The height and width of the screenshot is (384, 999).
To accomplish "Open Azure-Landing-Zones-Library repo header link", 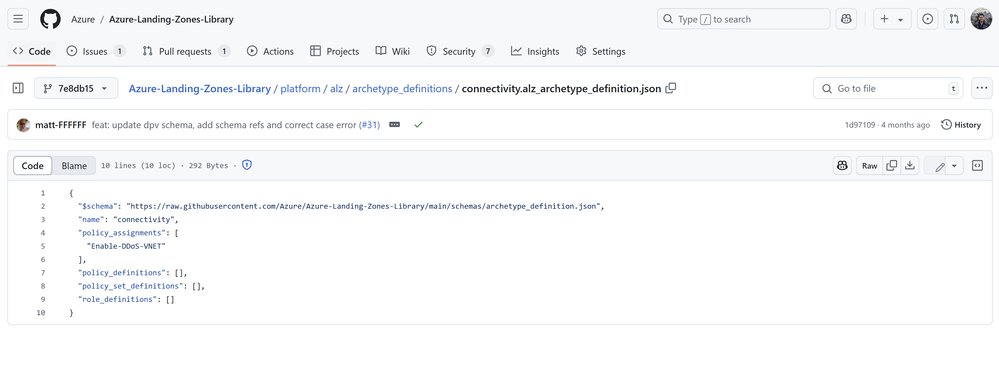I will [x=171, y=19].
